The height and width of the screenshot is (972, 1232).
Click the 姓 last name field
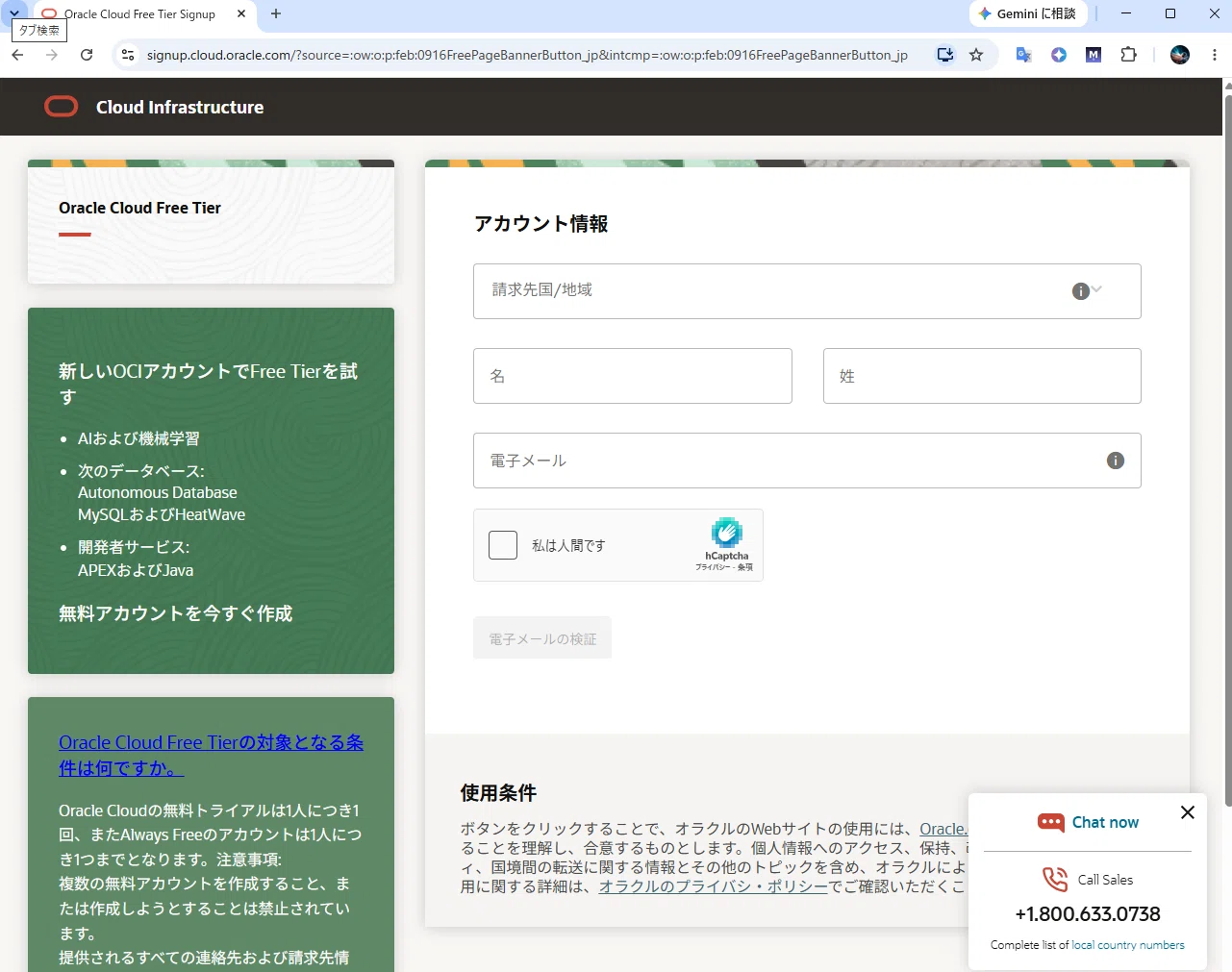click(x=982, y=376)
